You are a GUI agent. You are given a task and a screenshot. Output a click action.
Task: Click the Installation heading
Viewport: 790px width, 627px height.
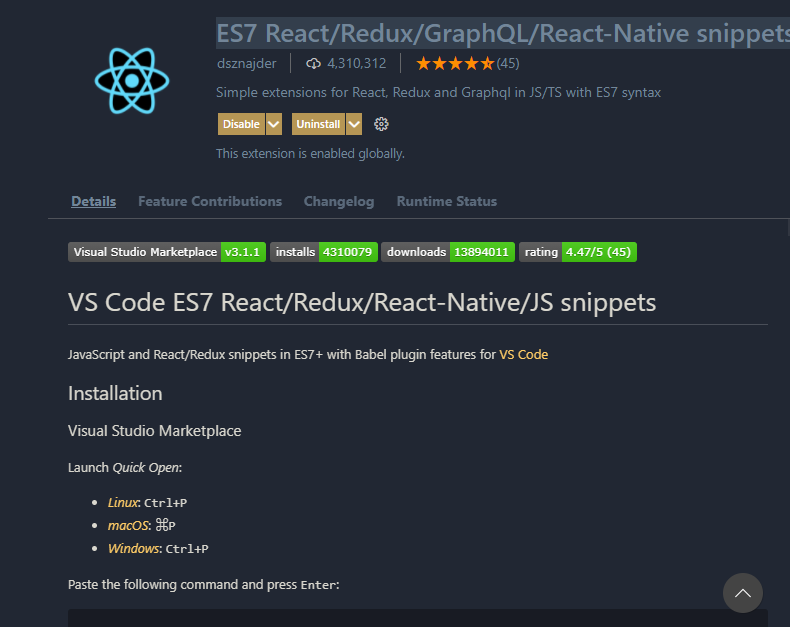click(x=115, y=393)
